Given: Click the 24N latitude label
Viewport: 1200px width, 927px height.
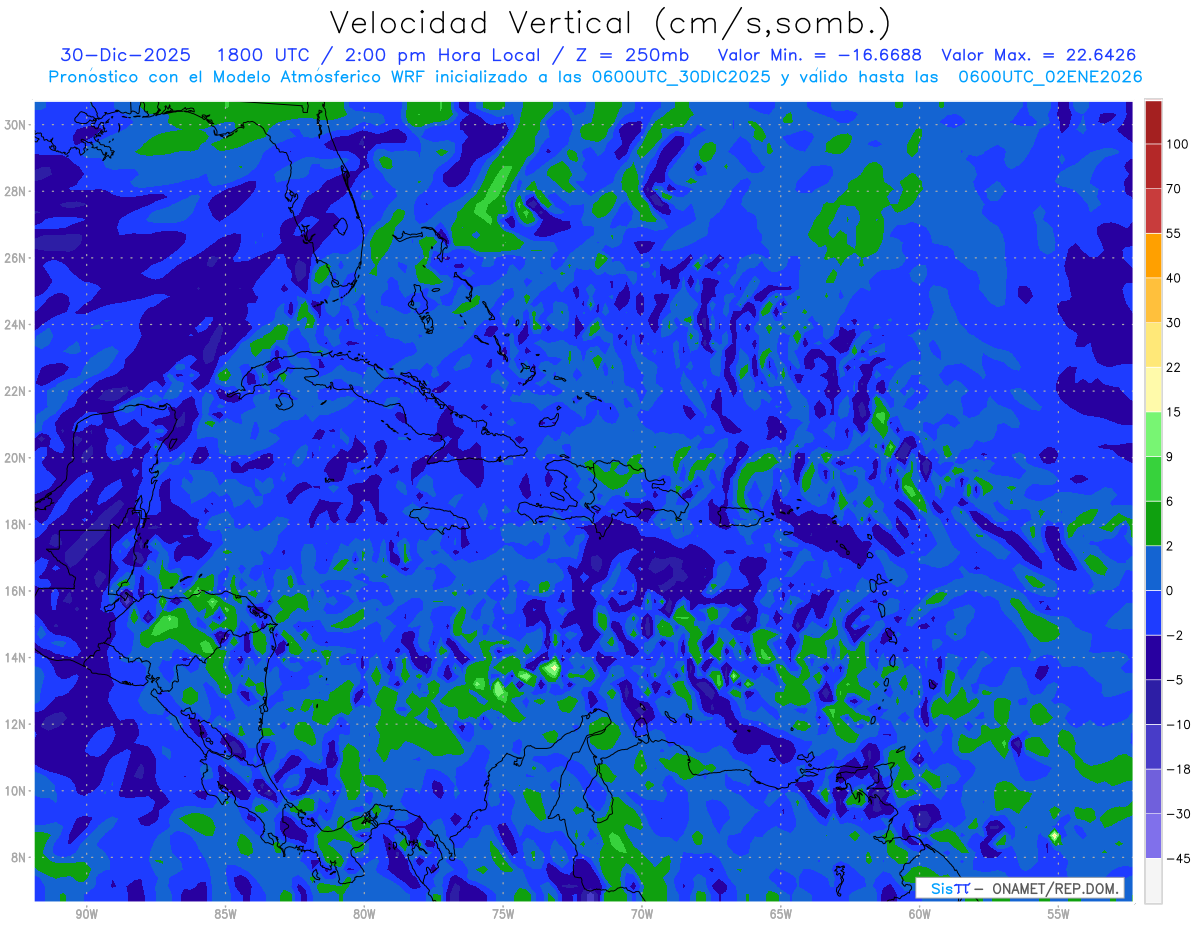Looking at the screenshot, I should [15, 325].
